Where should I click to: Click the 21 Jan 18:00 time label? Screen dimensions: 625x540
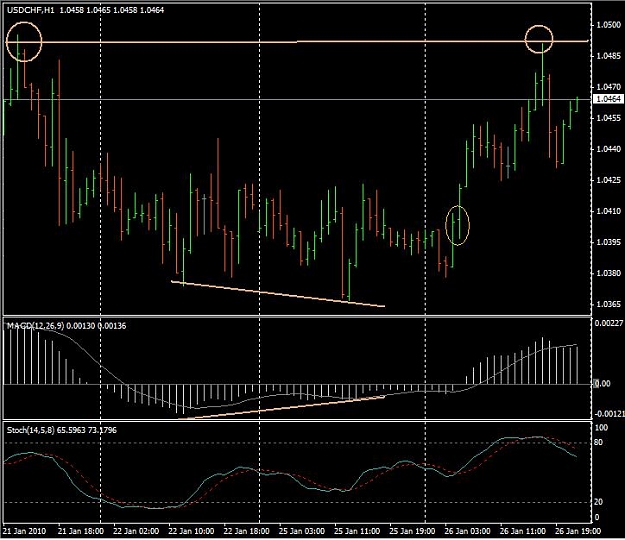(81, 532)
